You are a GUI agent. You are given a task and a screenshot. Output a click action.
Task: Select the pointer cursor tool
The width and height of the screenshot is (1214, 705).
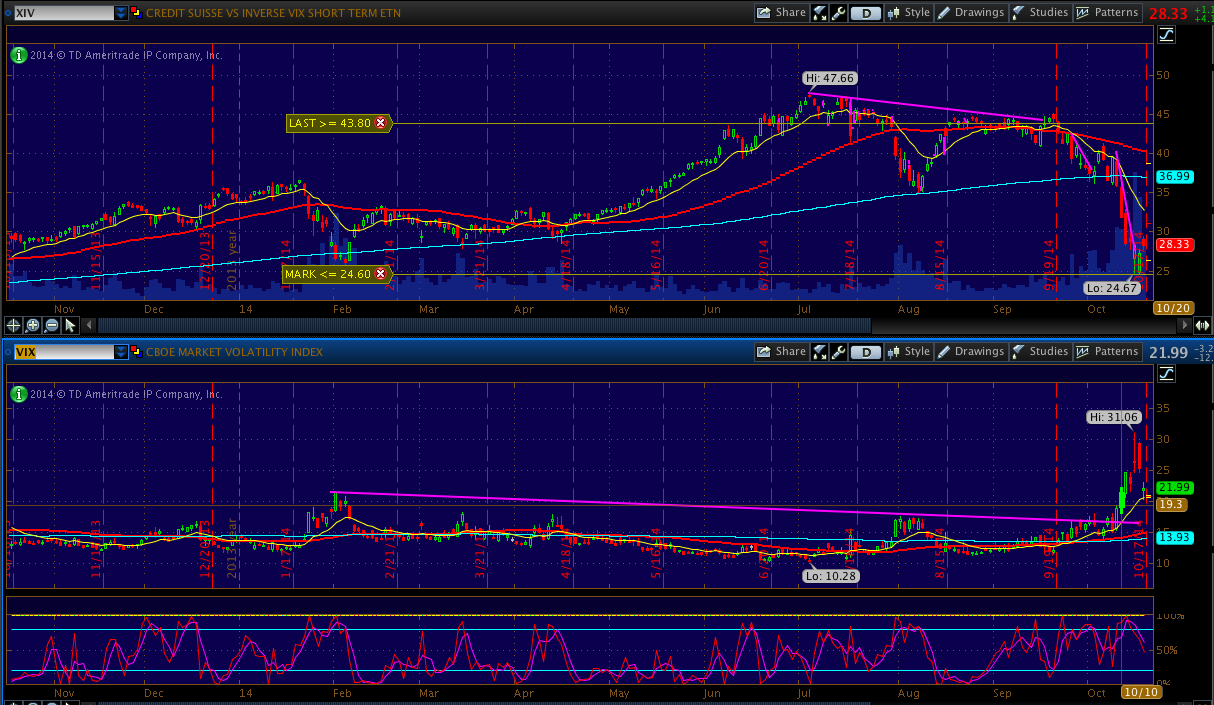point(70,325)
